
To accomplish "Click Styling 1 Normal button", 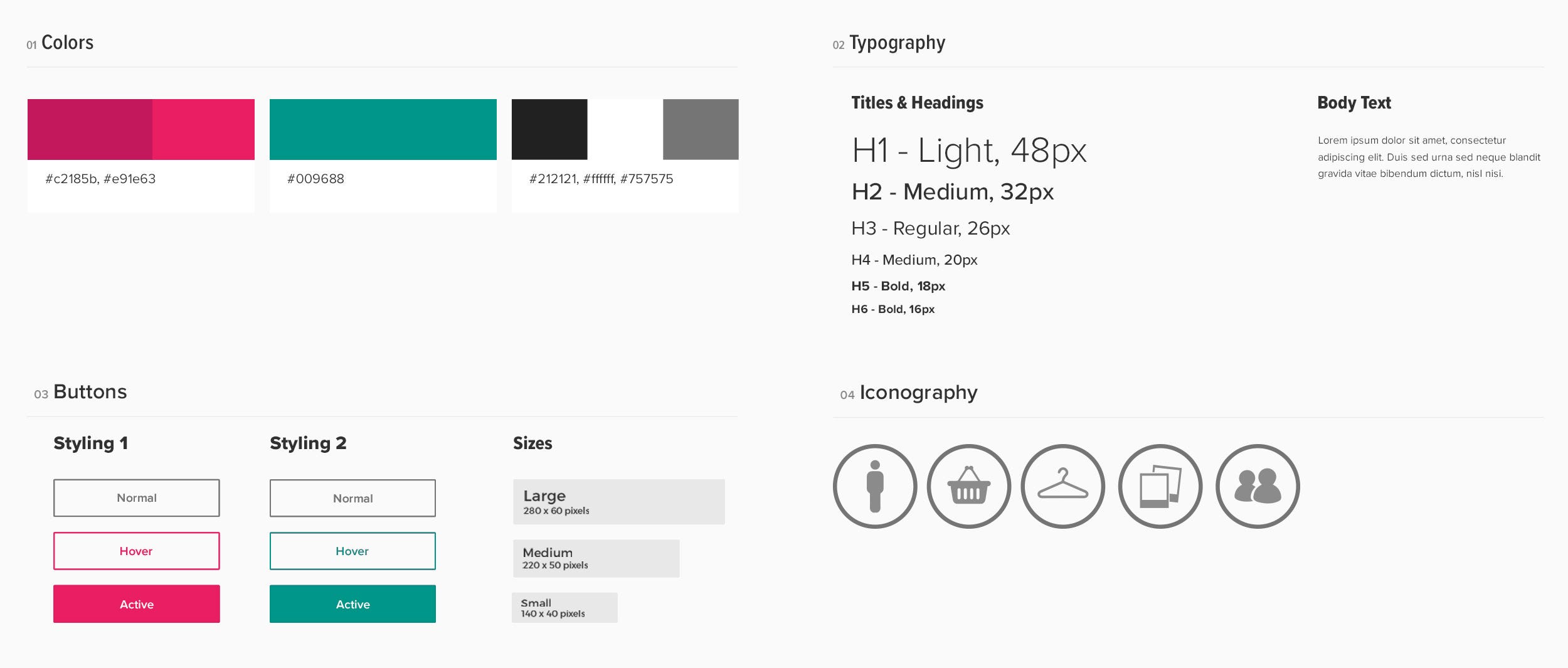I will point(137,498).
